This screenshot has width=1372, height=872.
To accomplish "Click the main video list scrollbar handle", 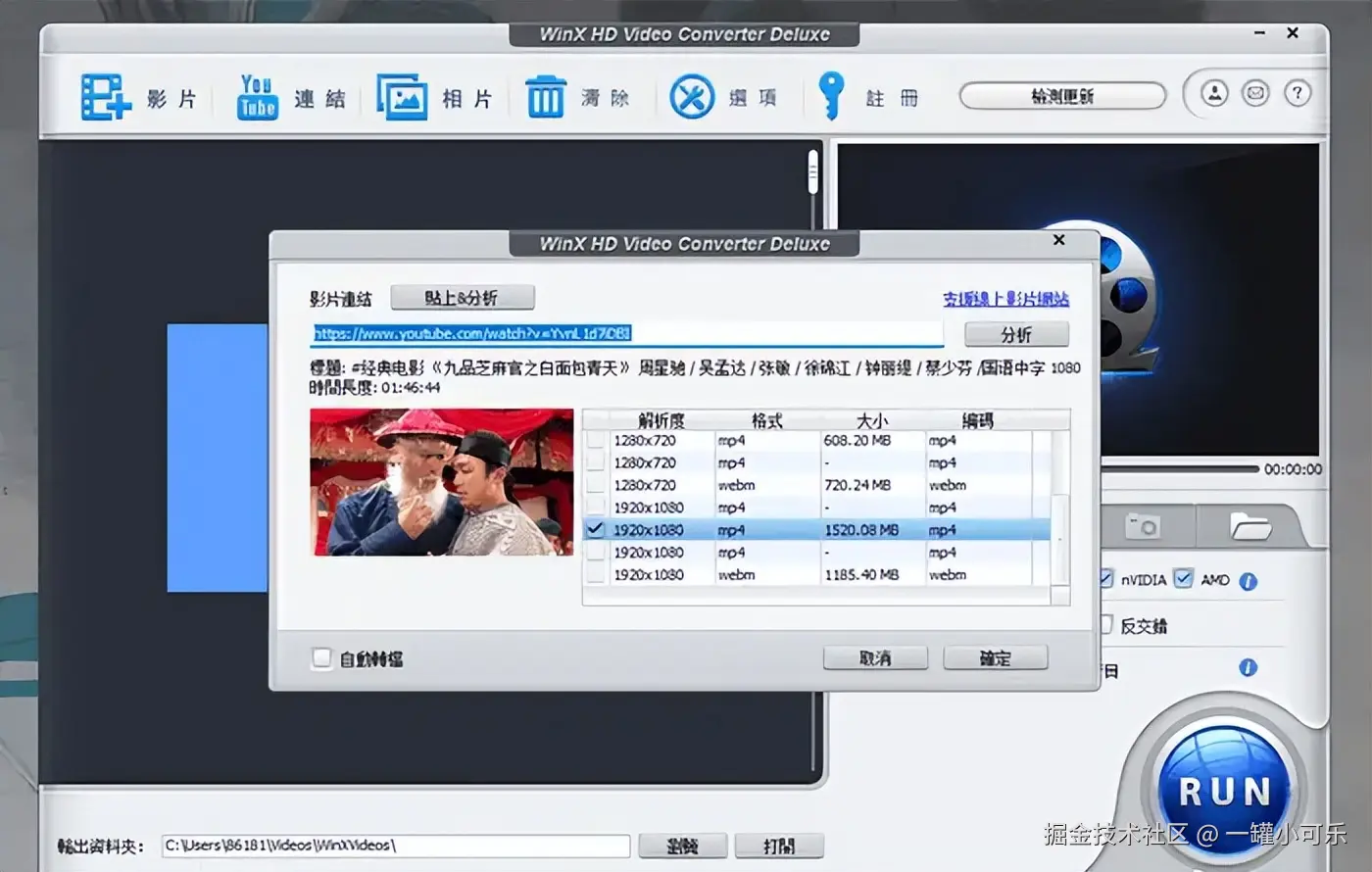I will [812, 171].
